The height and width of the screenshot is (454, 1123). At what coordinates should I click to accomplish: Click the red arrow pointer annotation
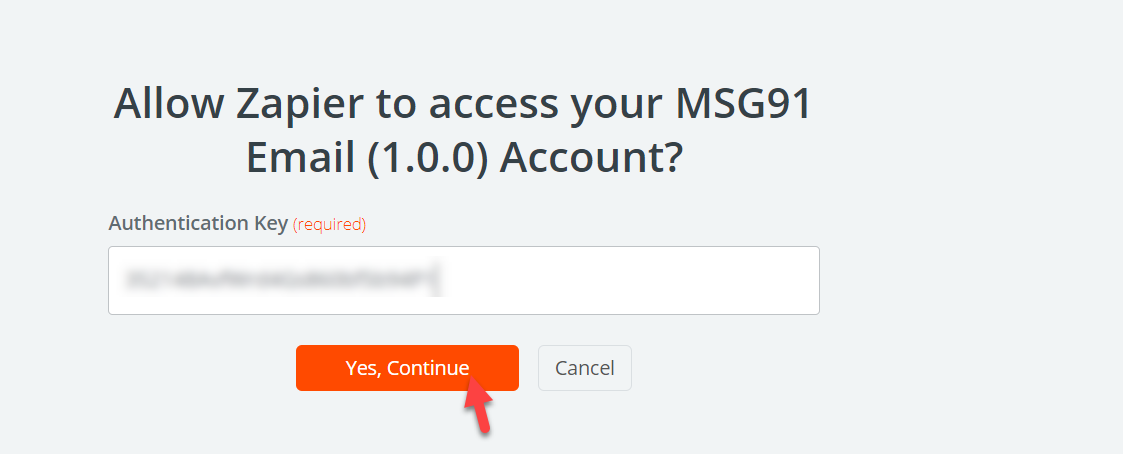478,405
